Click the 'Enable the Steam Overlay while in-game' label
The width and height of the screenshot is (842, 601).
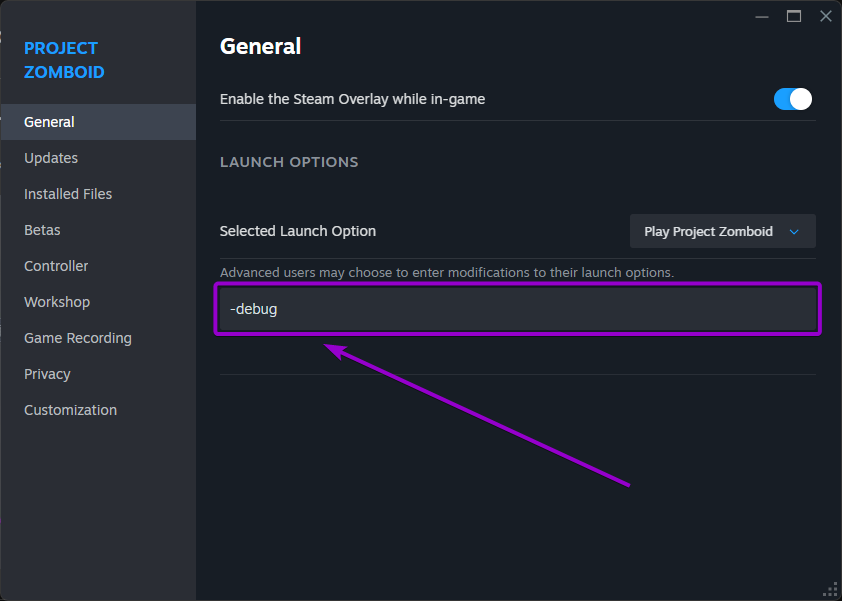(x=352, y=99)
